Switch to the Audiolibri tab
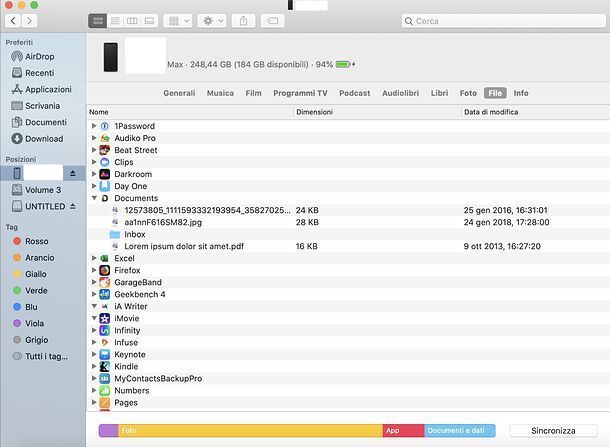Viewport: 610px width, 447px height. click(400, 93)
